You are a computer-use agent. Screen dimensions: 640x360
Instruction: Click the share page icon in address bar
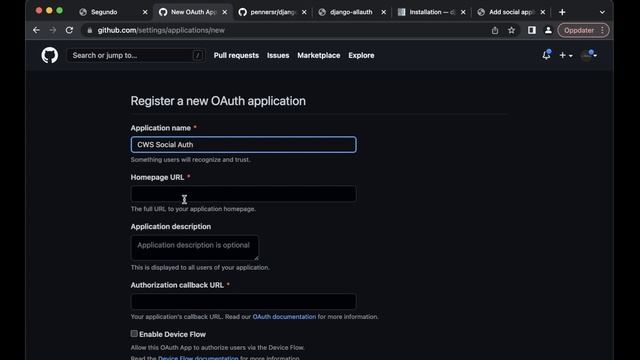[x=495, y=30]
